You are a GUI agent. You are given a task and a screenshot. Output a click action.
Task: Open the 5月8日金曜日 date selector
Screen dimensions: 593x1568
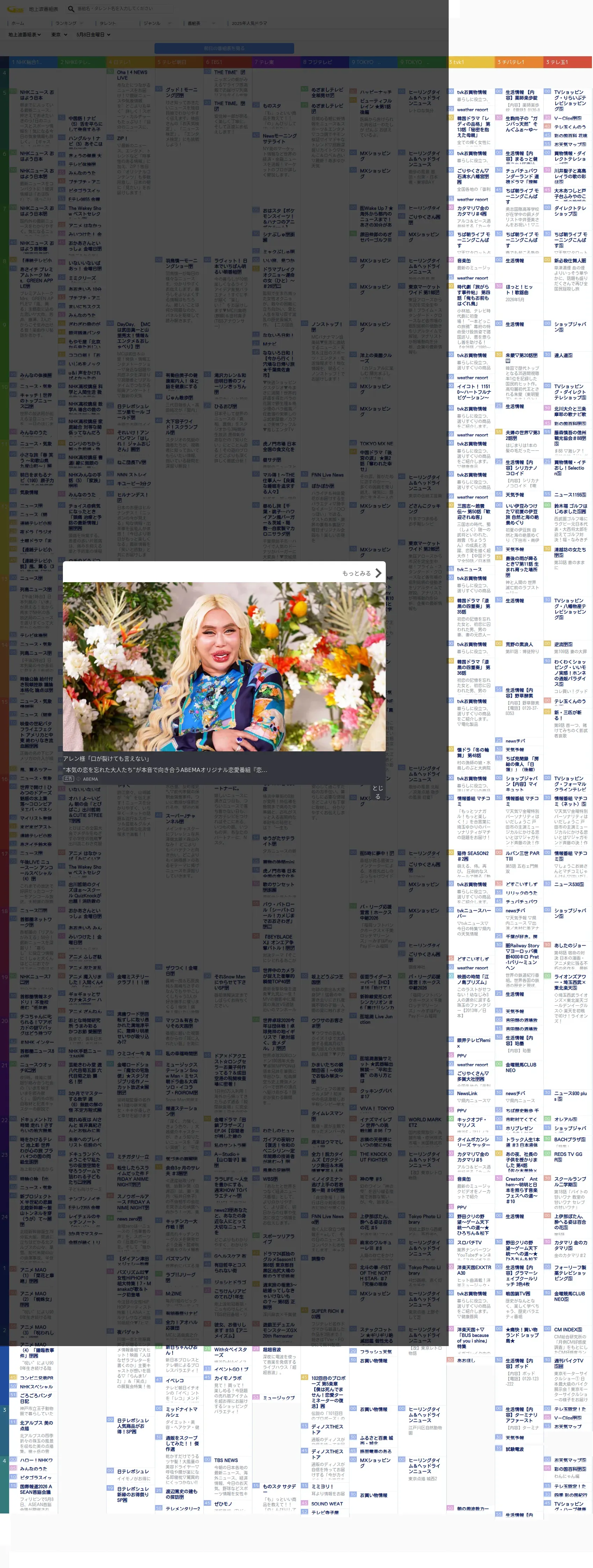[93, 35]
